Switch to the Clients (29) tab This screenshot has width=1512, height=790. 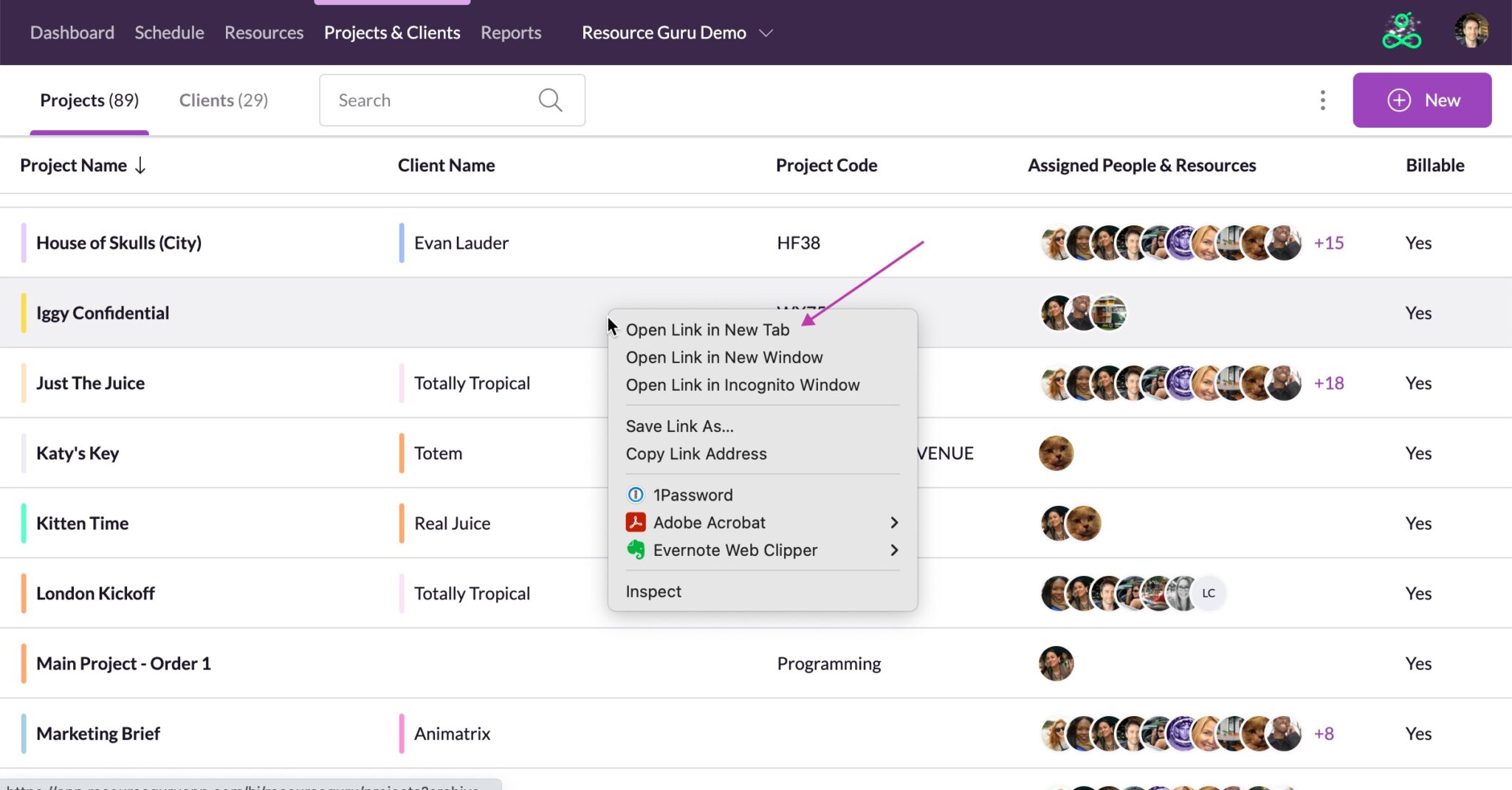click(x=224, y=100)
